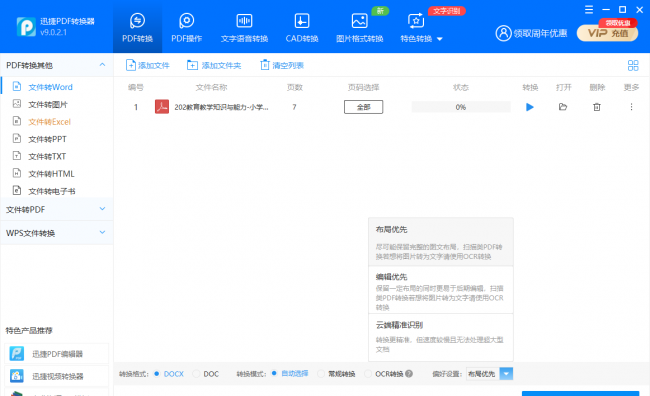650x396 pixels.
Task: Toggle grid view layout icon
Action: click(633, 66)
